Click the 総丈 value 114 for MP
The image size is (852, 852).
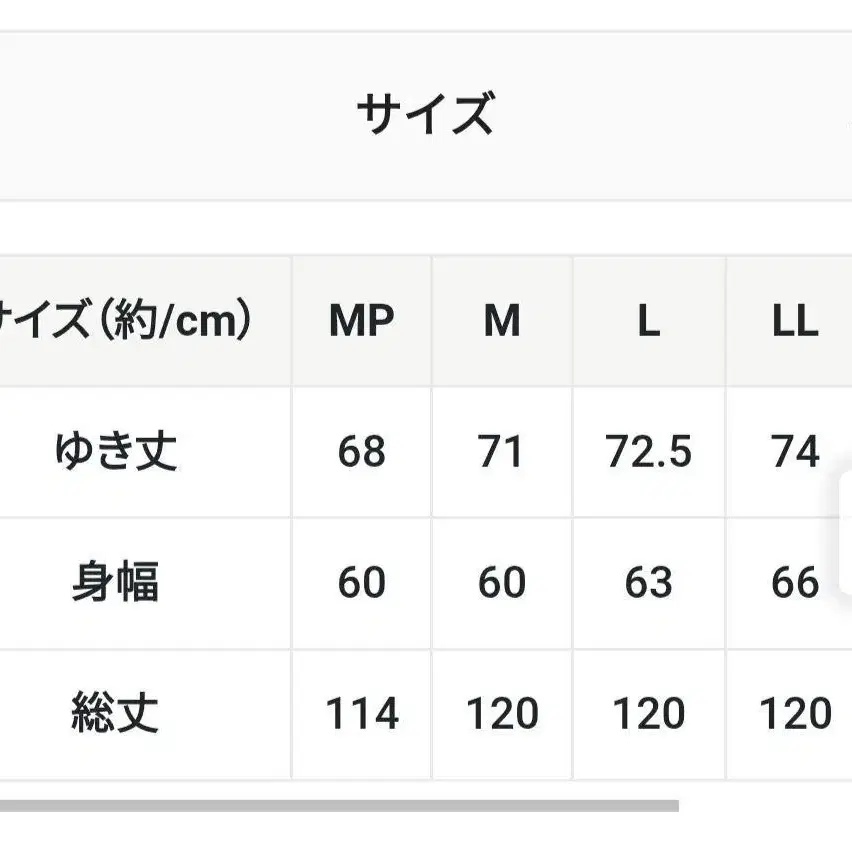pos(362,714)
